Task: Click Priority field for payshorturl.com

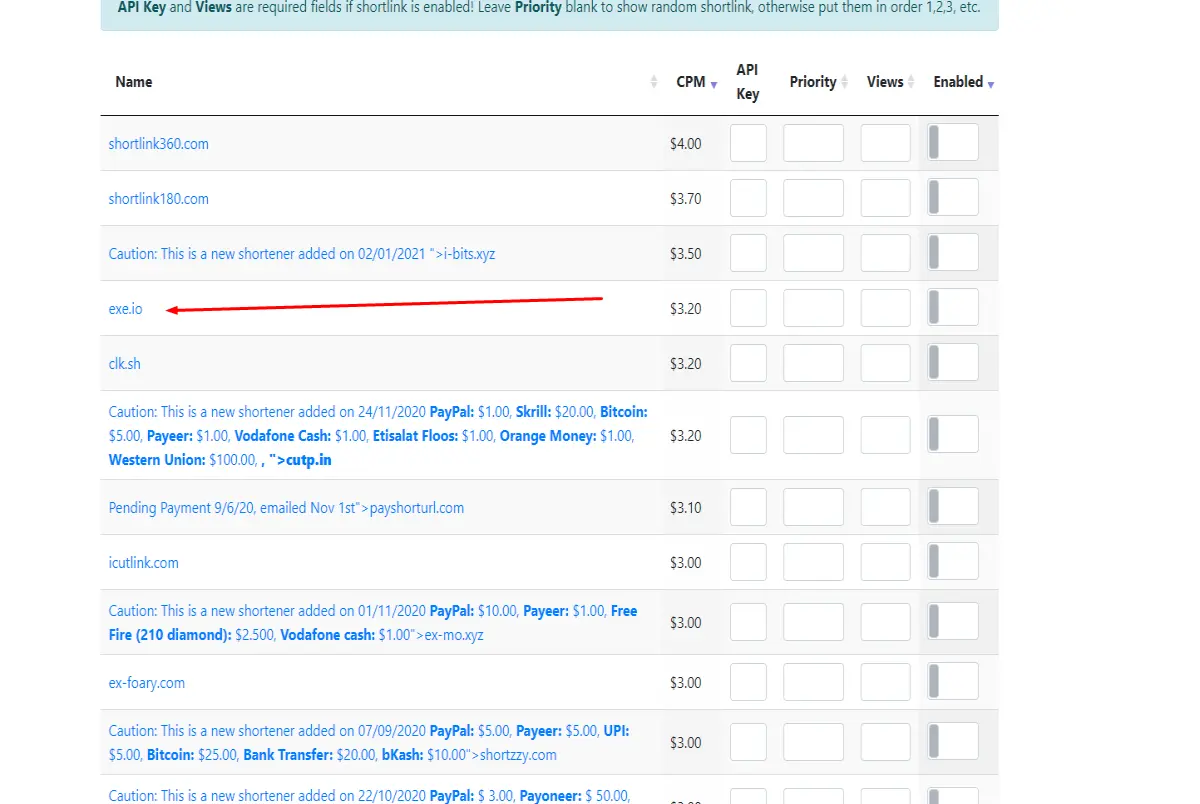Action: [x=813, y=507]
